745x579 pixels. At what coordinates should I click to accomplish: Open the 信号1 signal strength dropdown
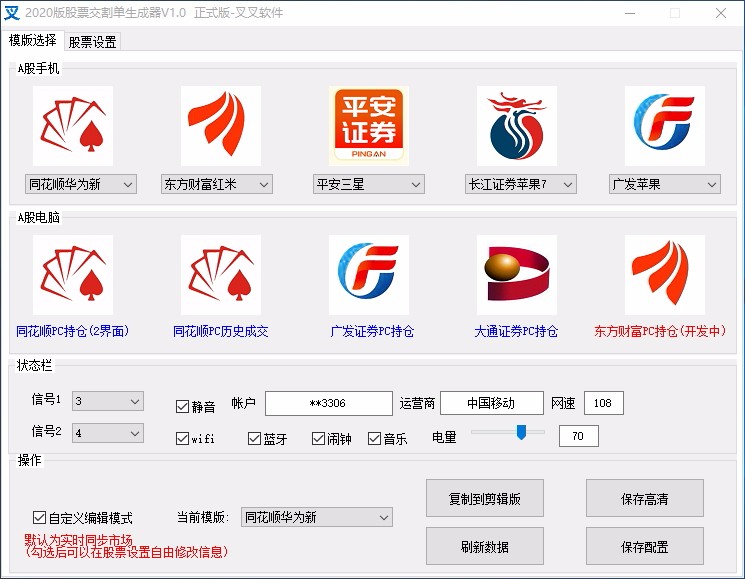pos(108,401)
